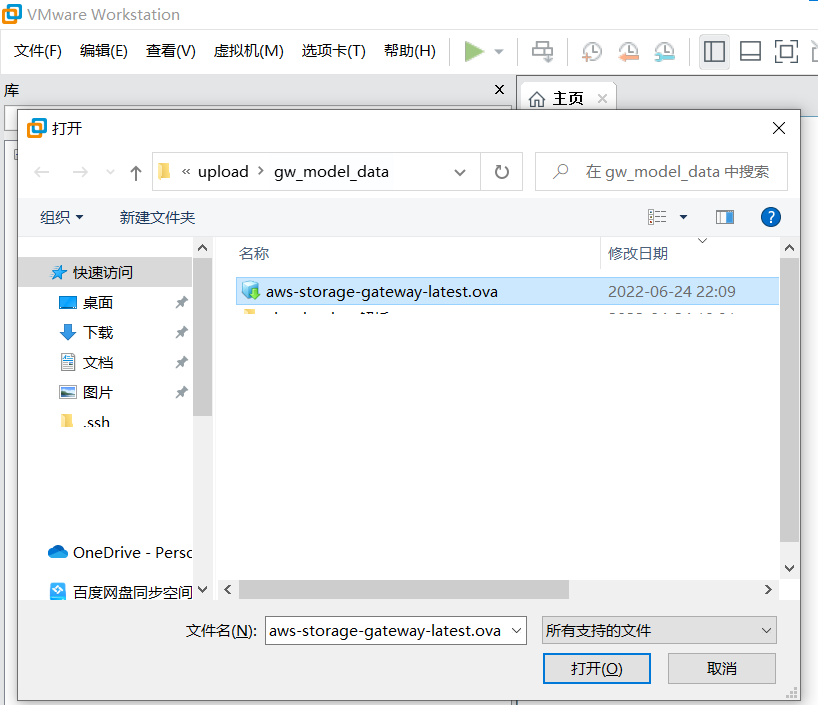Select 文档 documents in quick access
The width and height of the screenshot is (818, 709).
(x=98, y=363)
